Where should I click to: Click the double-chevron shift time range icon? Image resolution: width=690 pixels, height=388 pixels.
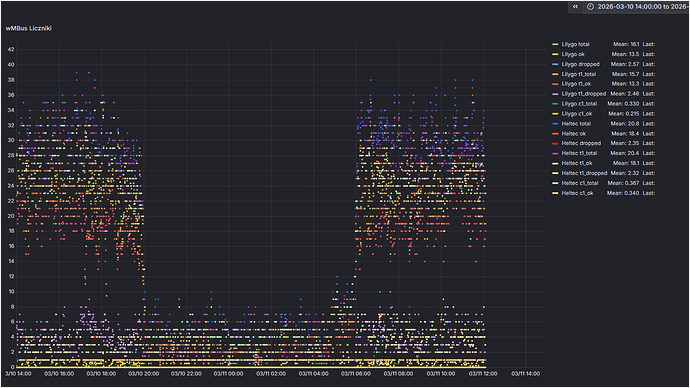tap(575, 7)
